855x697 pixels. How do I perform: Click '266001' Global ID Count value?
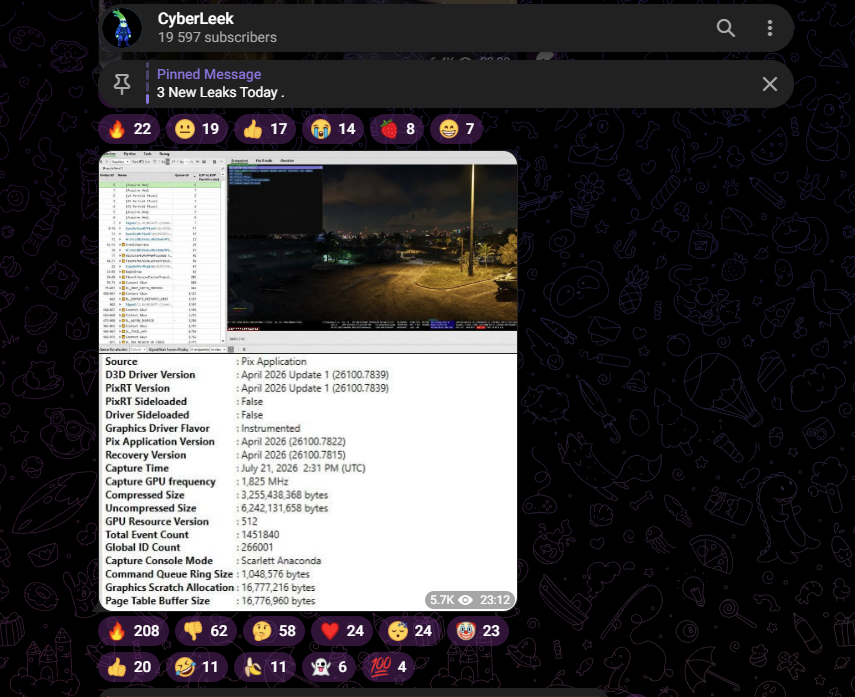[x=257, y=548]
